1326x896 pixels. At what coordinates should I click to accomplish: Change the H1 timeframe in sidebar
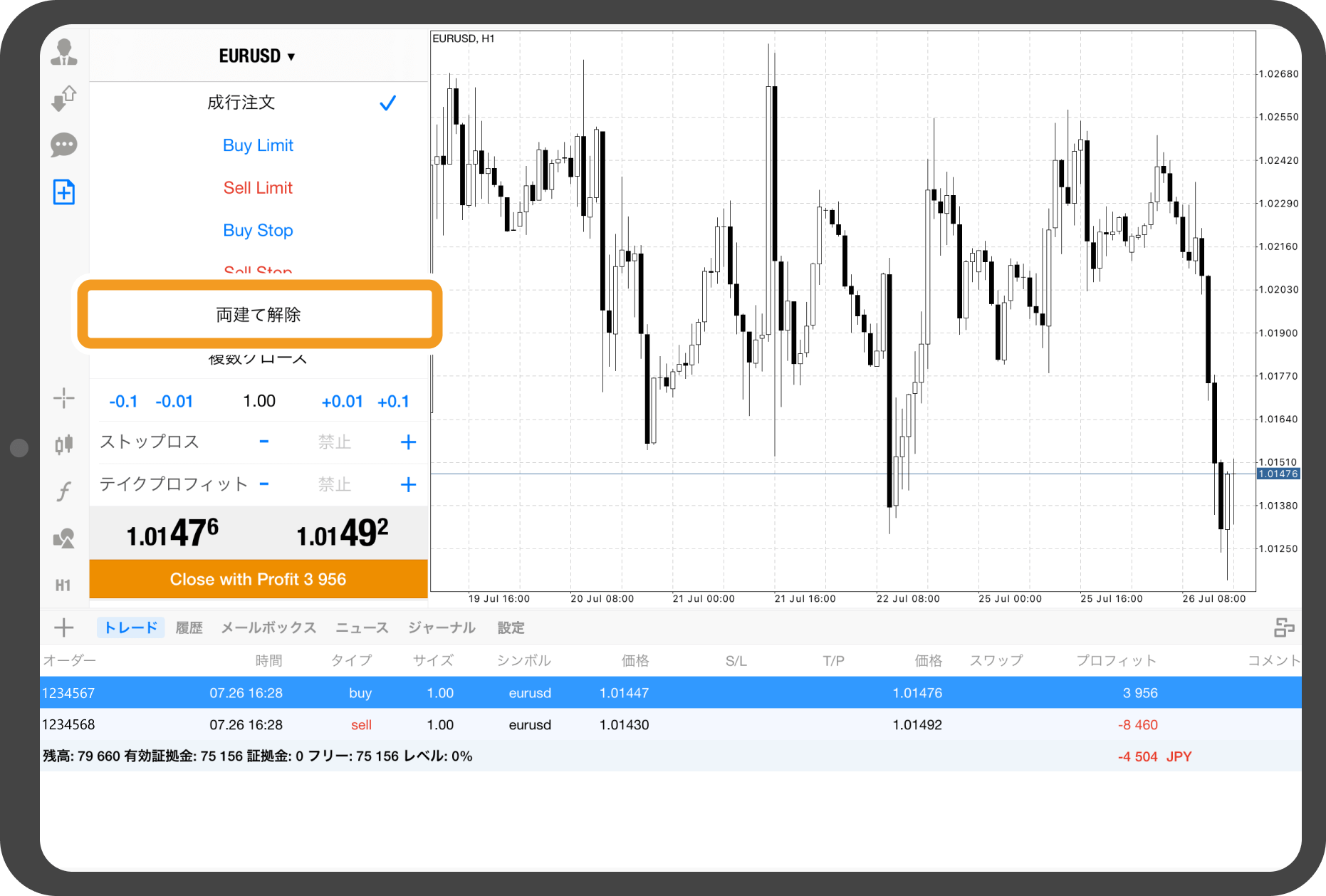tap(63, 585)
